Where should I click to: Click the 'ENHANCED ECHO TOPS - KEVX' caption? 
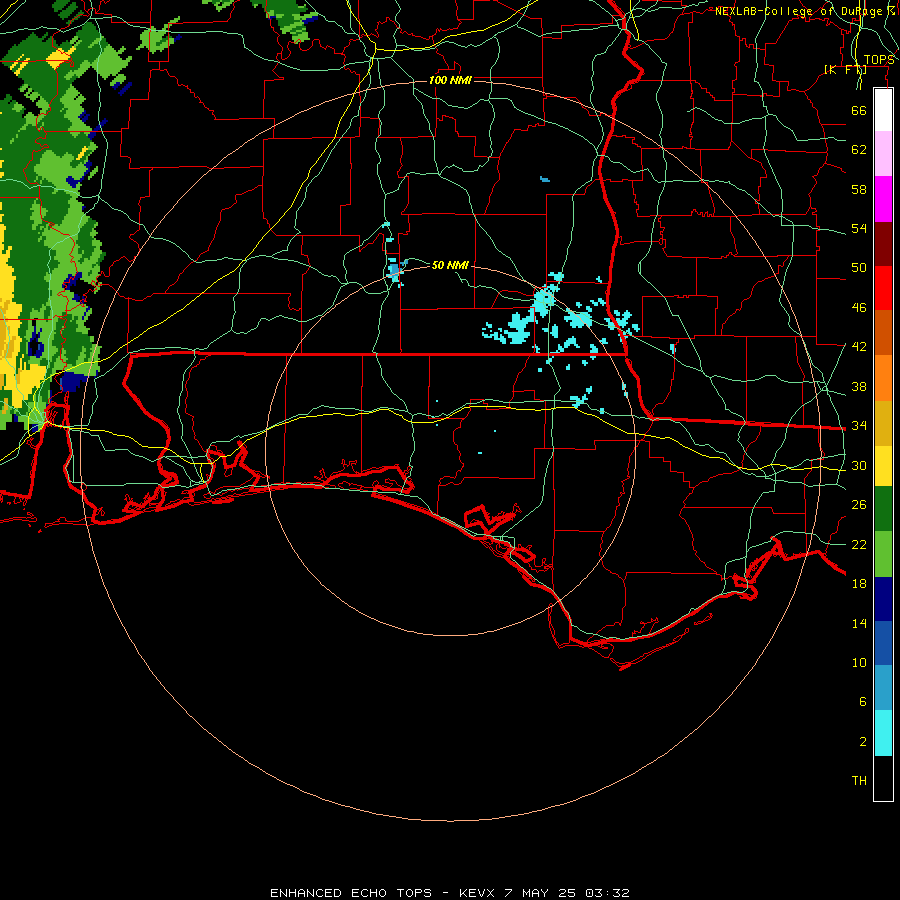pyautogui.click(x=382, y=893)
